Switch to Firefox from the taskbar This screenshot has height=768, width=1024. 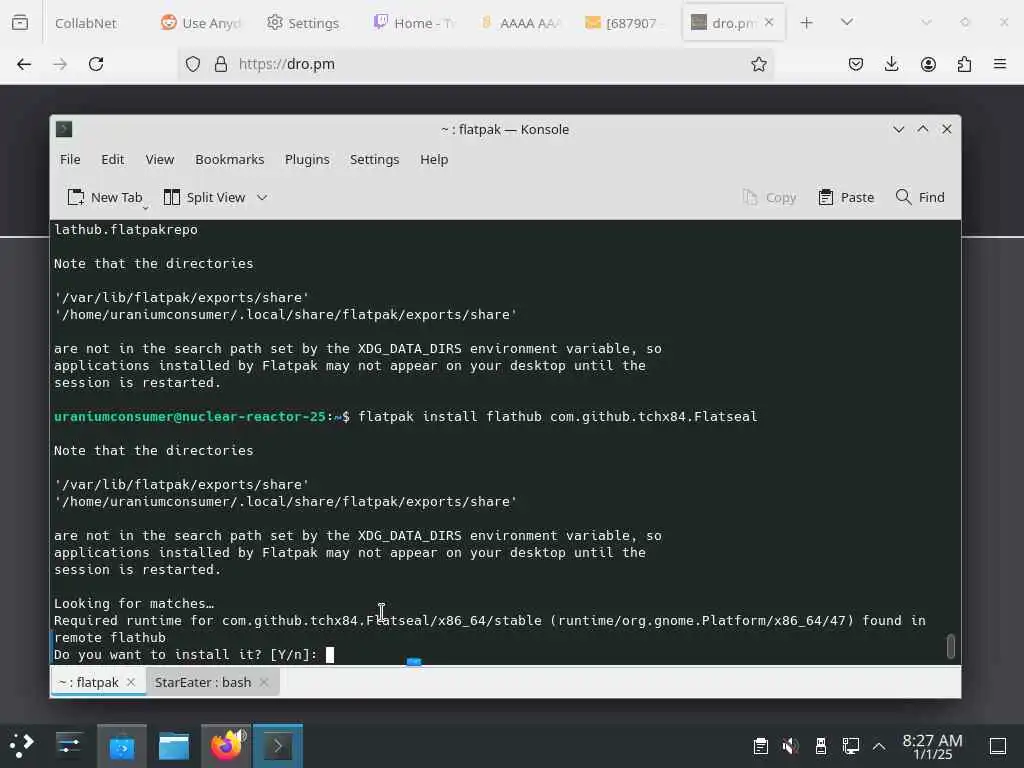(x=226, y=745)
